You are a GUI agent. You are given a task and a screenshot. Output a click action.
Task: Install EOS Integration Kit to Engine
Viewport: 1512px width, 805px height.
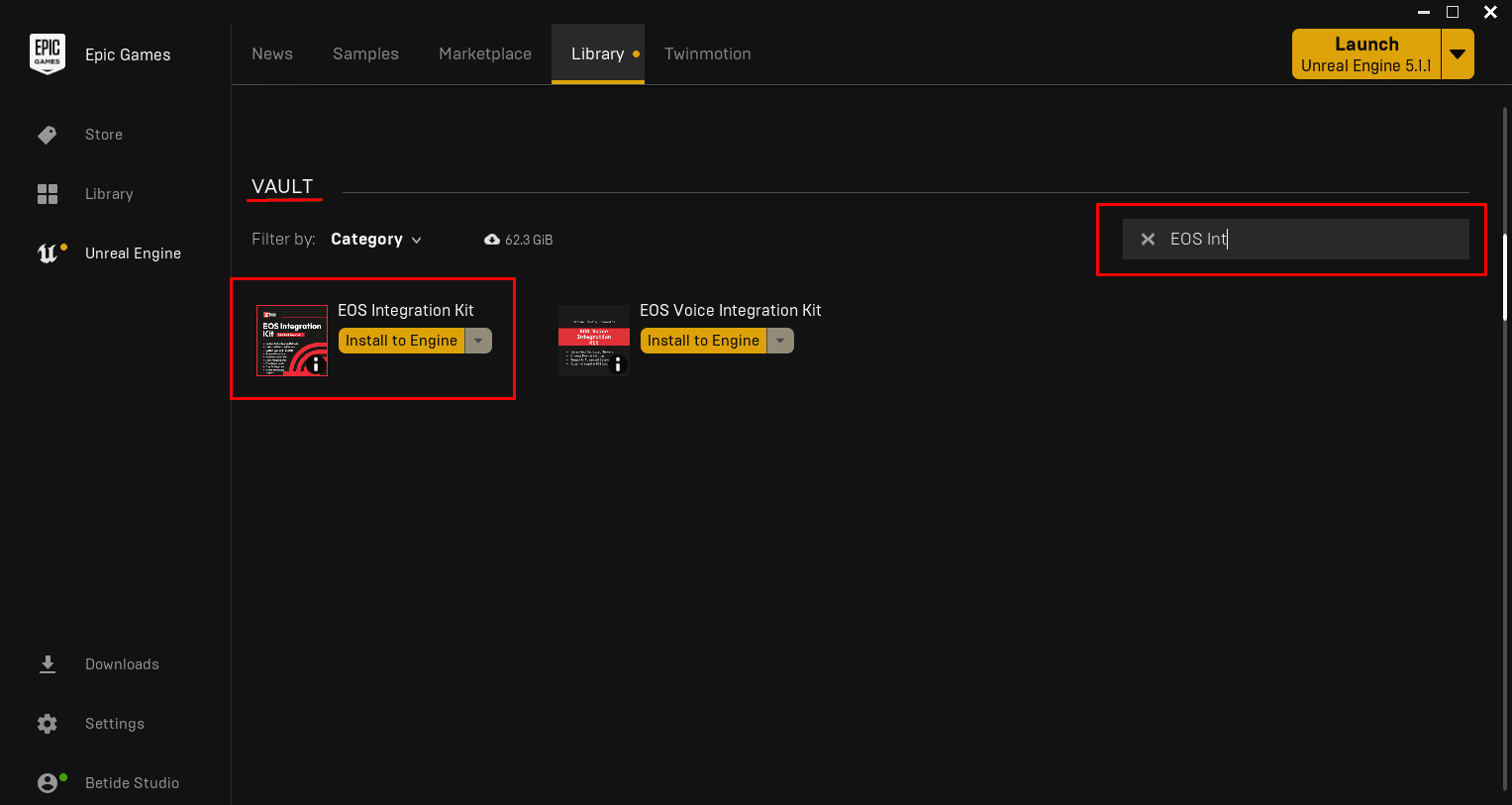[x=401, y=341]
